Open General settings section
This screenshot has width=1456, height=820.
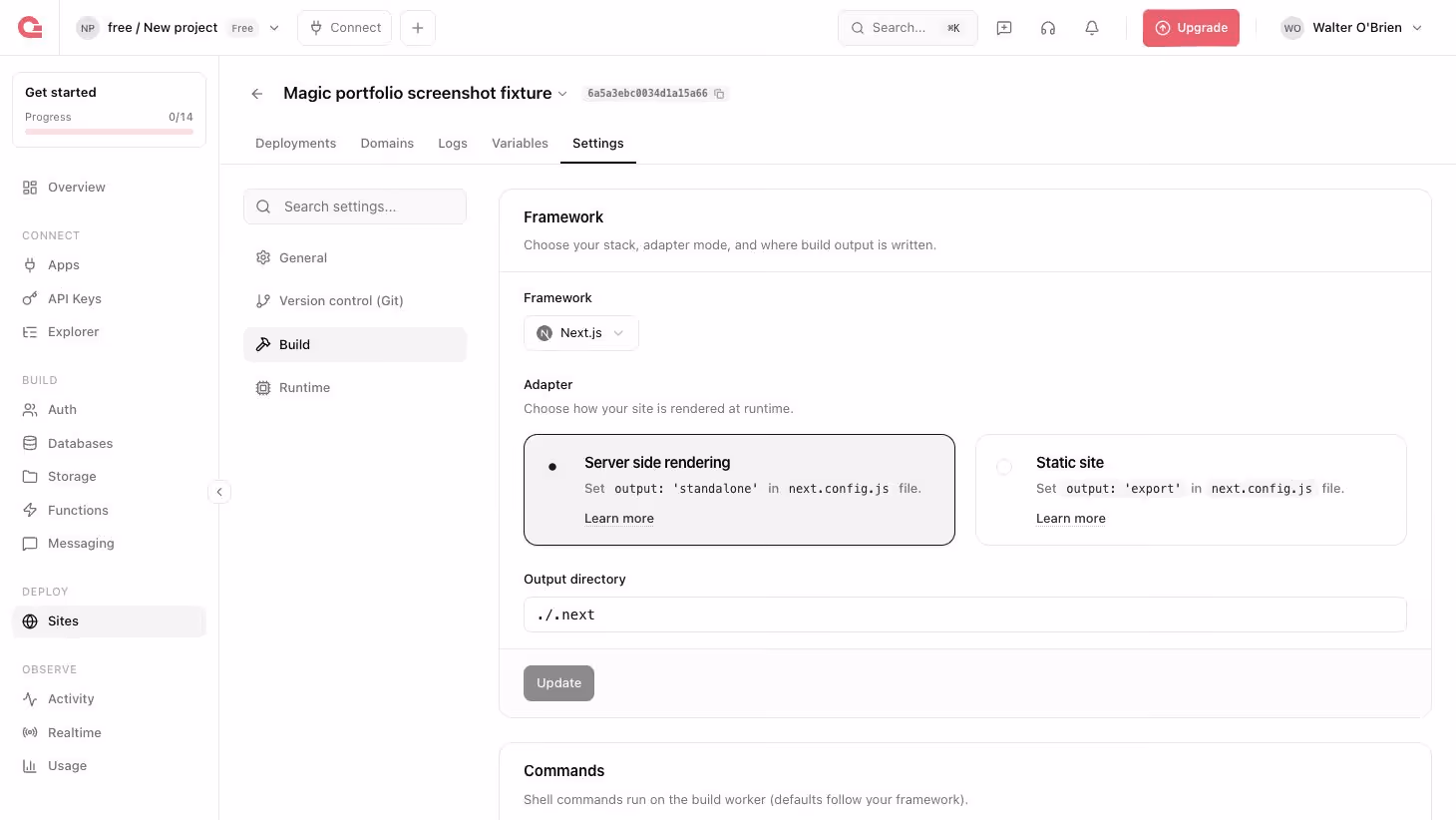355,258
